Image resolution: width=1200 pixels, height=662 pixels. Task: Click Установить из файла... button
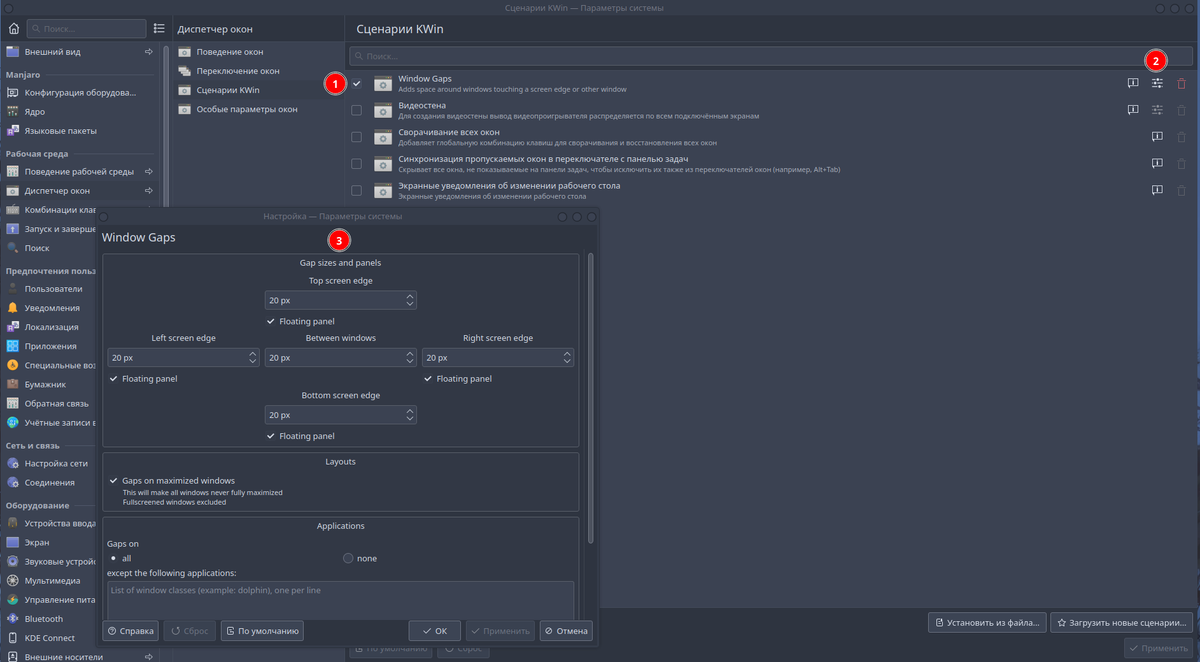(x=988, y=622)
